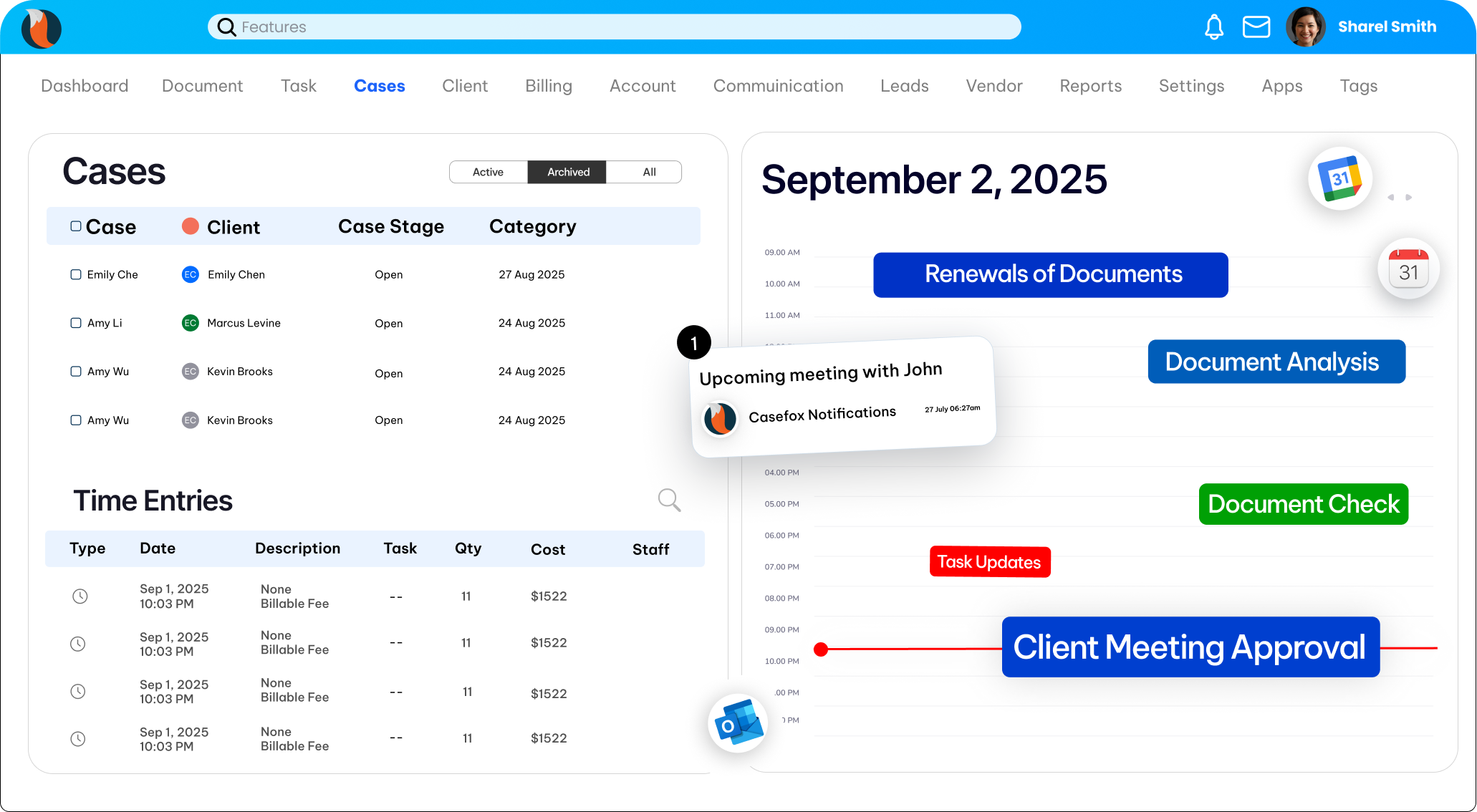Click the red Task Updates event
This screenshot has width=1477, height=812.
pos(989,562)
